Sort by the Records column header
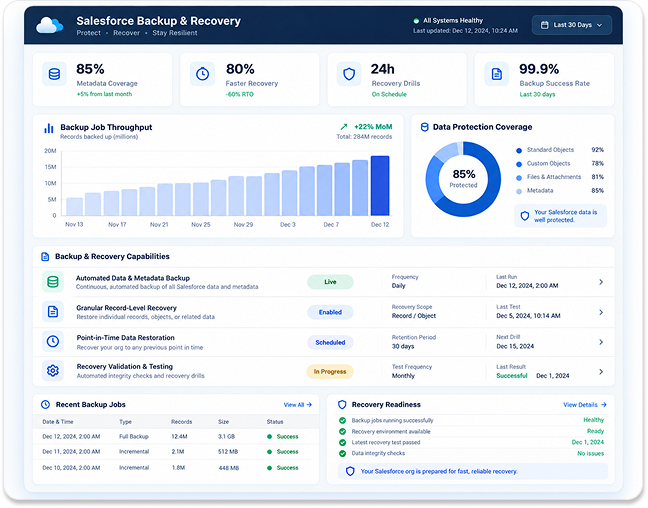This screenshot has width=648, height=508. point(181,422)
